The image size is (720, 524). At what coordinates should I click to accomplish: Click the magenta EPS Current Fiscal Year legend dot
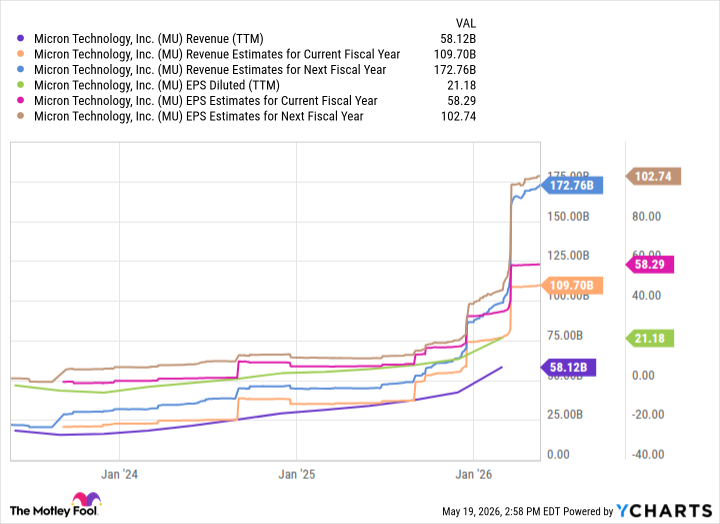(x=20, y=101)
